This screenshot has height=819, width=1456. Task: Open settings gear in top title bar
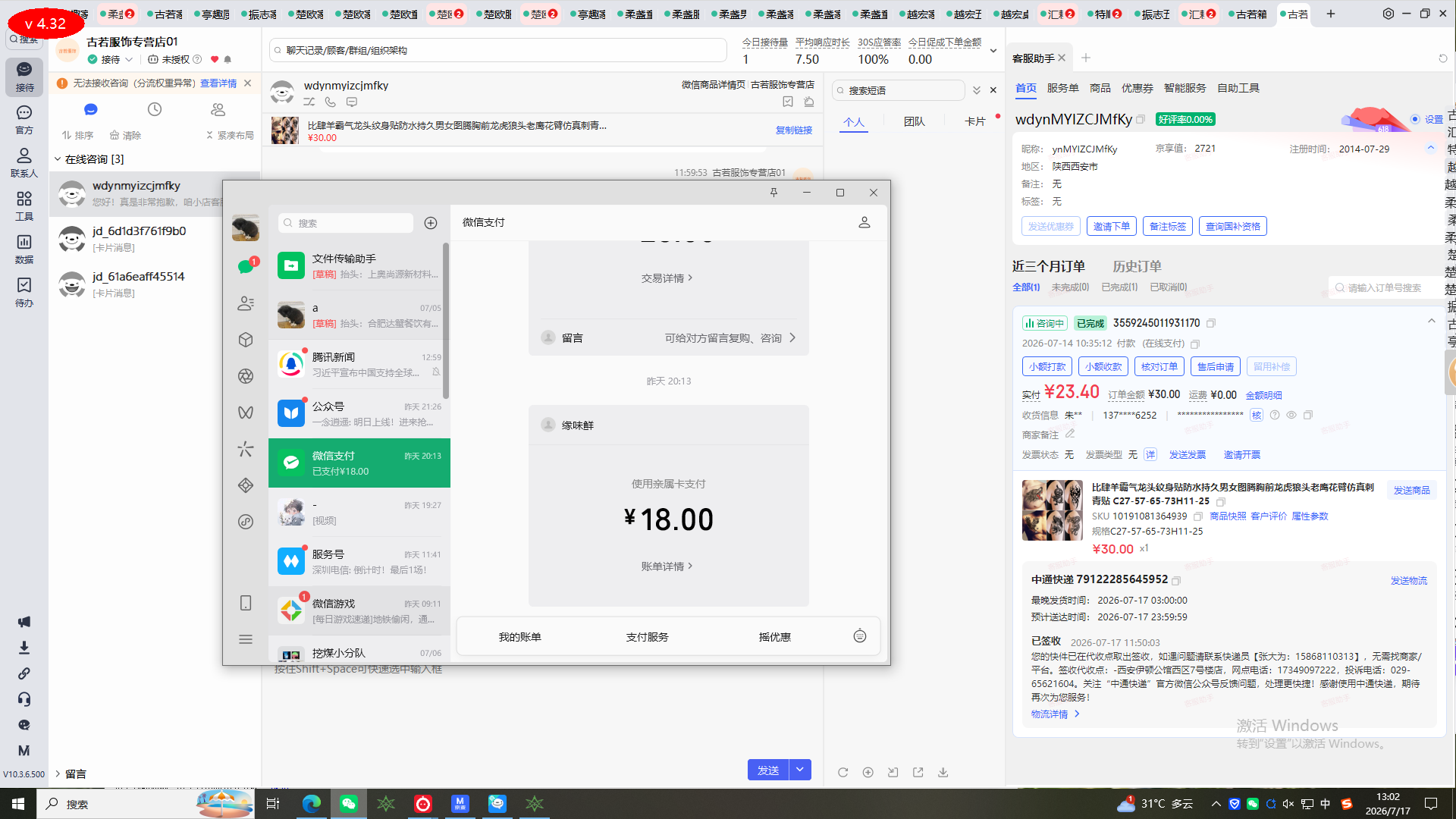point(1389,14)
